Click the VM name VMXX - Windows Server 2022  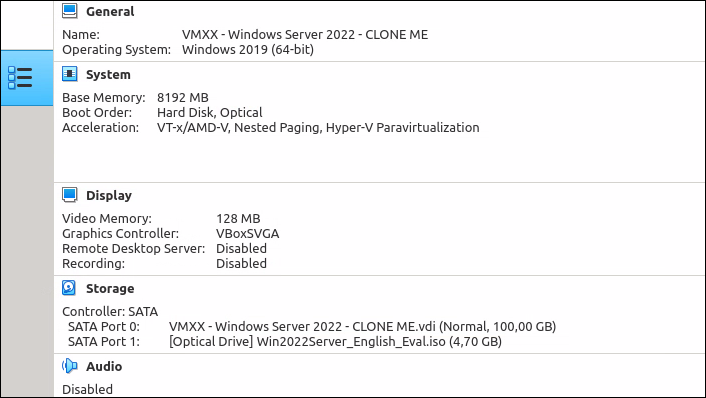pyautogui.click(x=305, y=35)
